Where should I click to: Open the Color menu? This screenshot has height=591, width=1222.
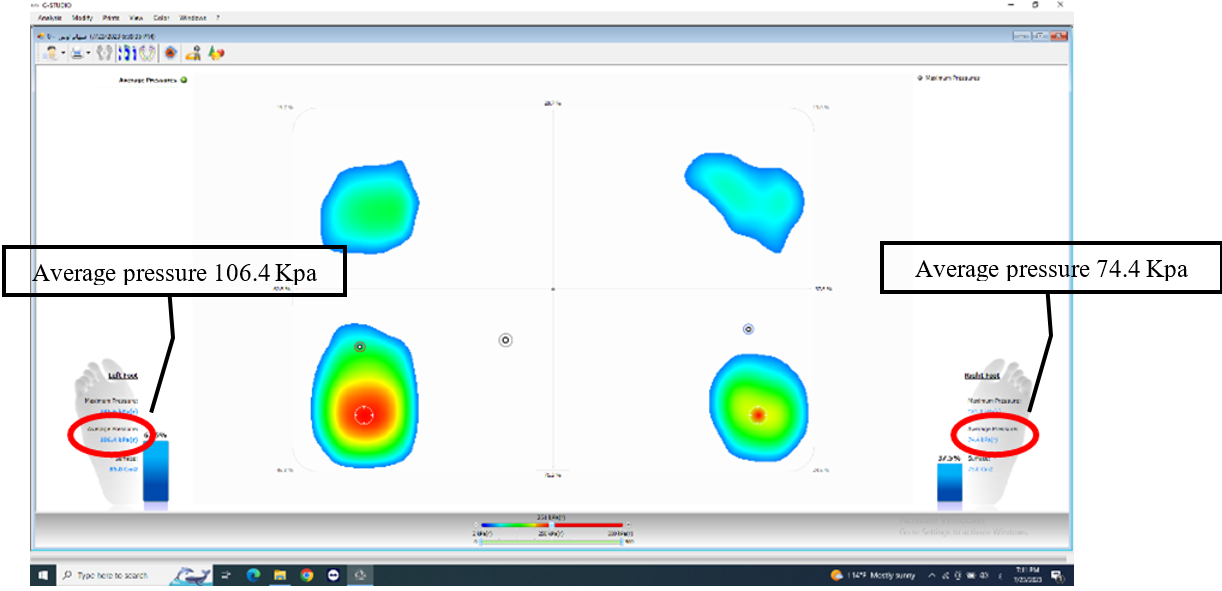162,18
